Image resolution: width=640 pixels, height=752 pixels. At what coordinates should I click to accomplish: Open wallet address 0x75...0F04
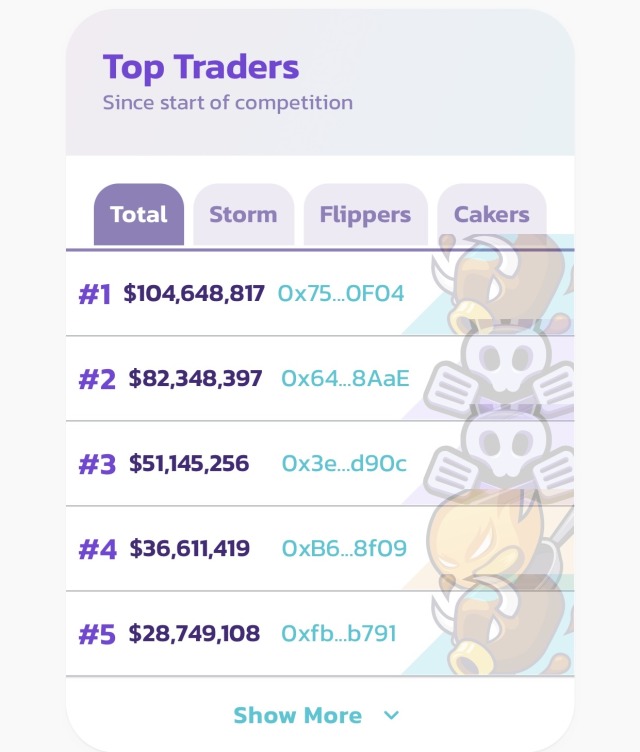coord(341,294)
